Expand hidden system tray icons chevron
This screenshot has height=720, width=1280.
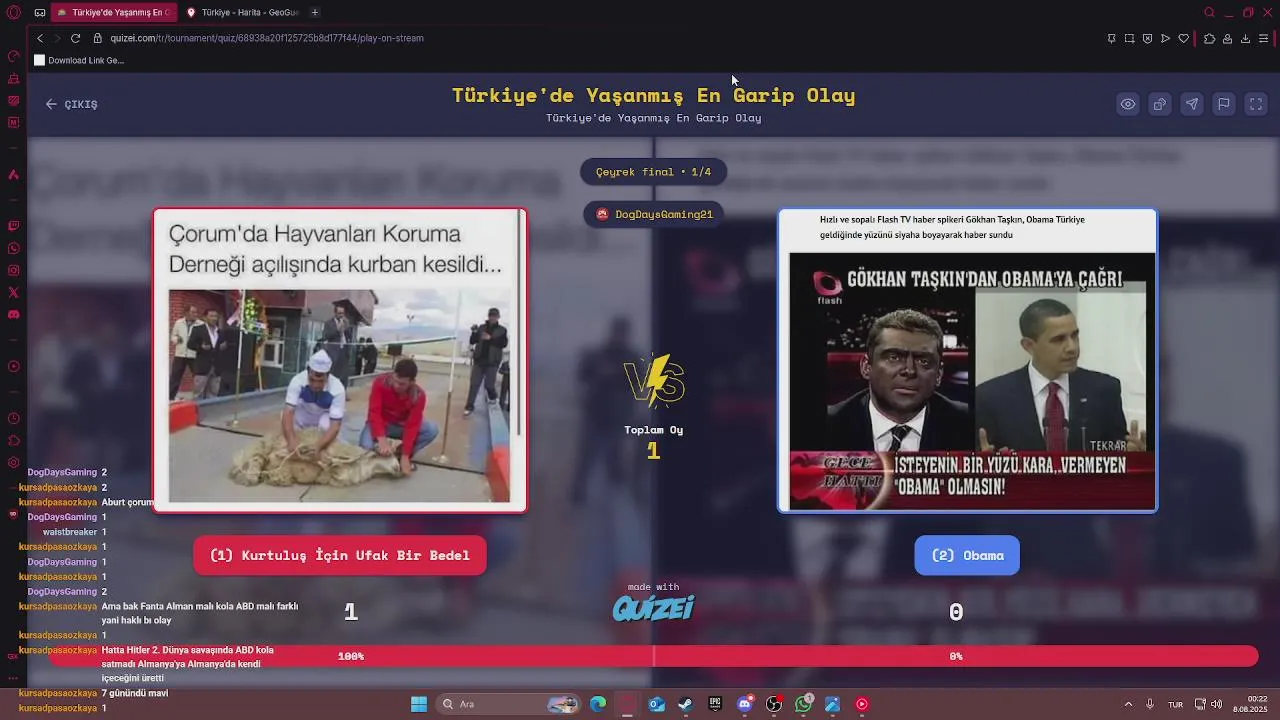(1129, 704)
